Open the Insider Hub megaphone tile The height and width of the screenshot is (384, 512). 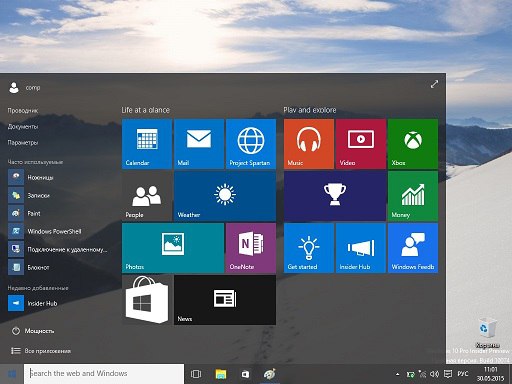[361, 248]
